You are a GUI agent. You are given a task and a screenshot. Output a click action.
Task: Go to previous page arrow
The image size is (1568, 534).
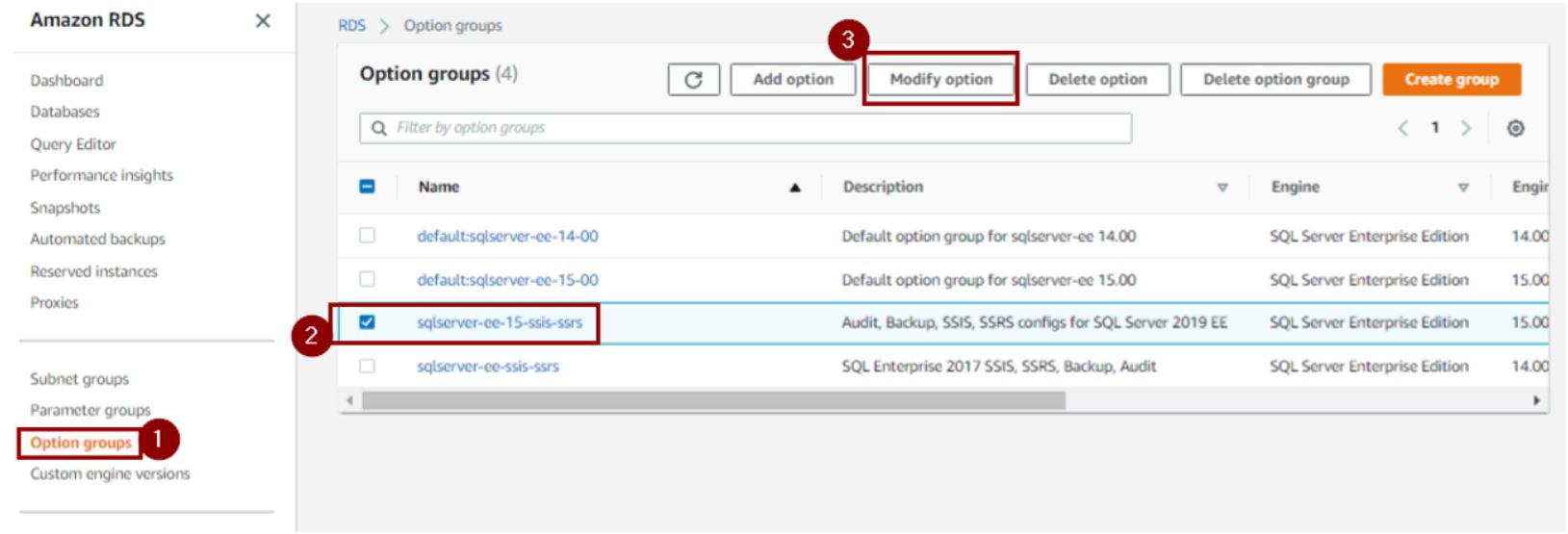coord(1403,128)
